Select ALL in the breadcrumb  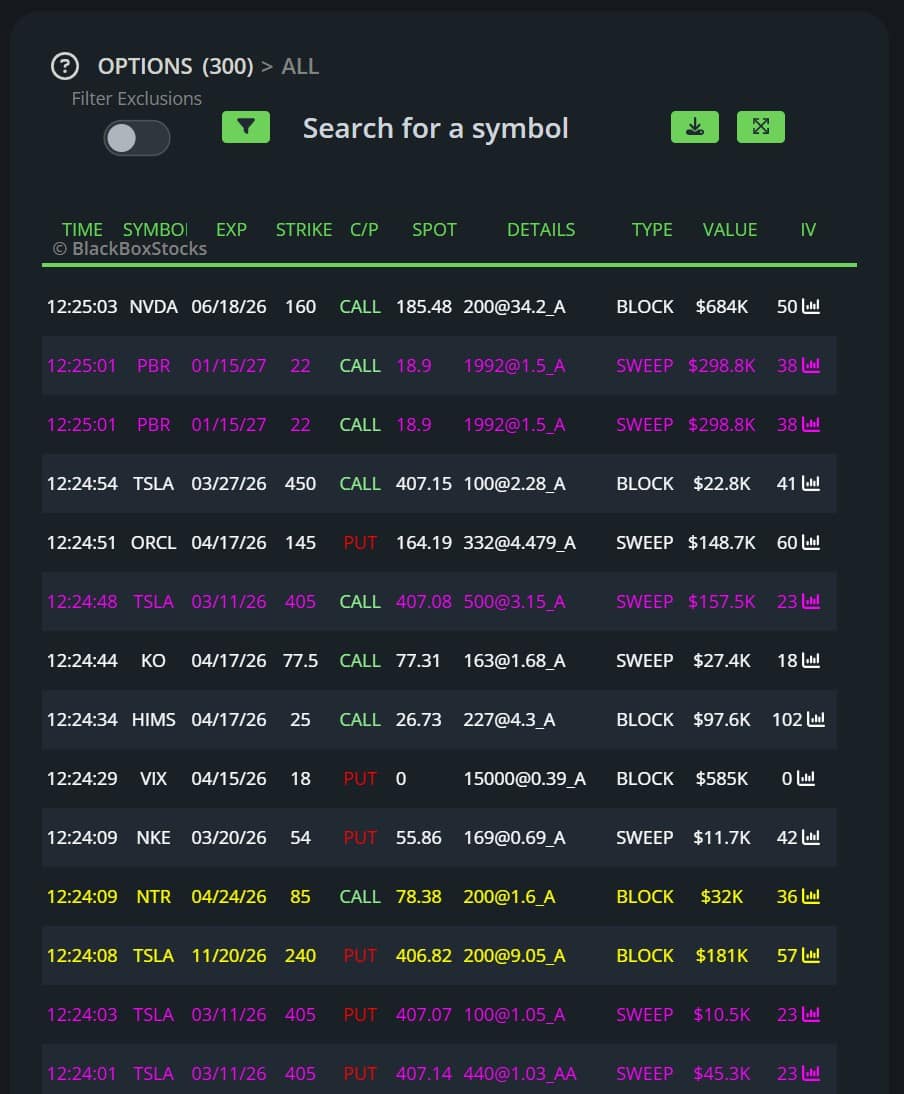(300, 66)
